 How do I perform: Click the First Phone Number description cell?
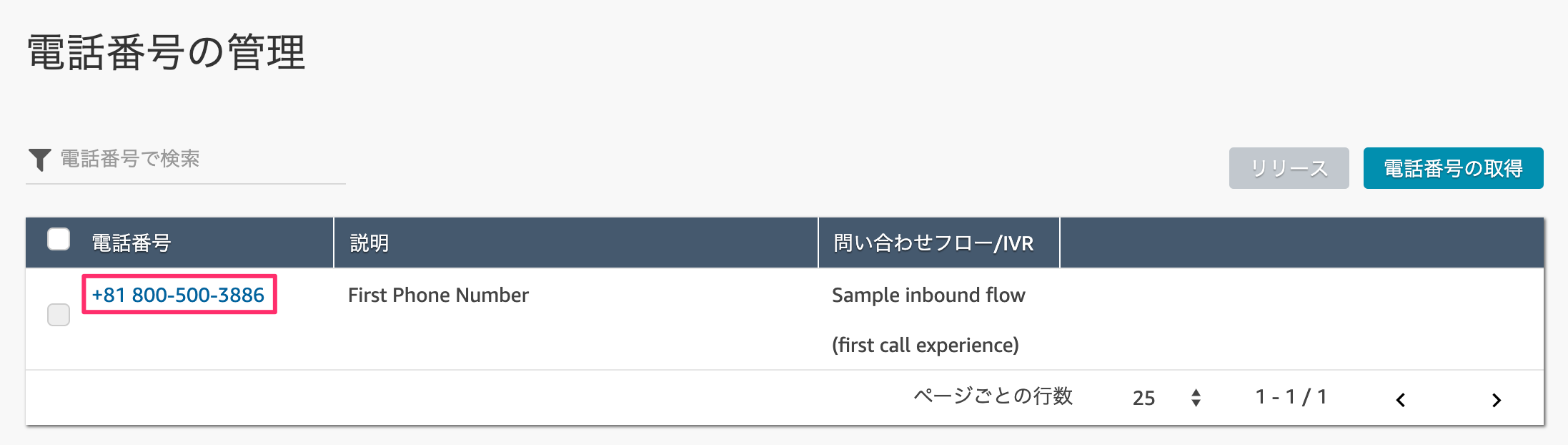(x=438, y=295)
